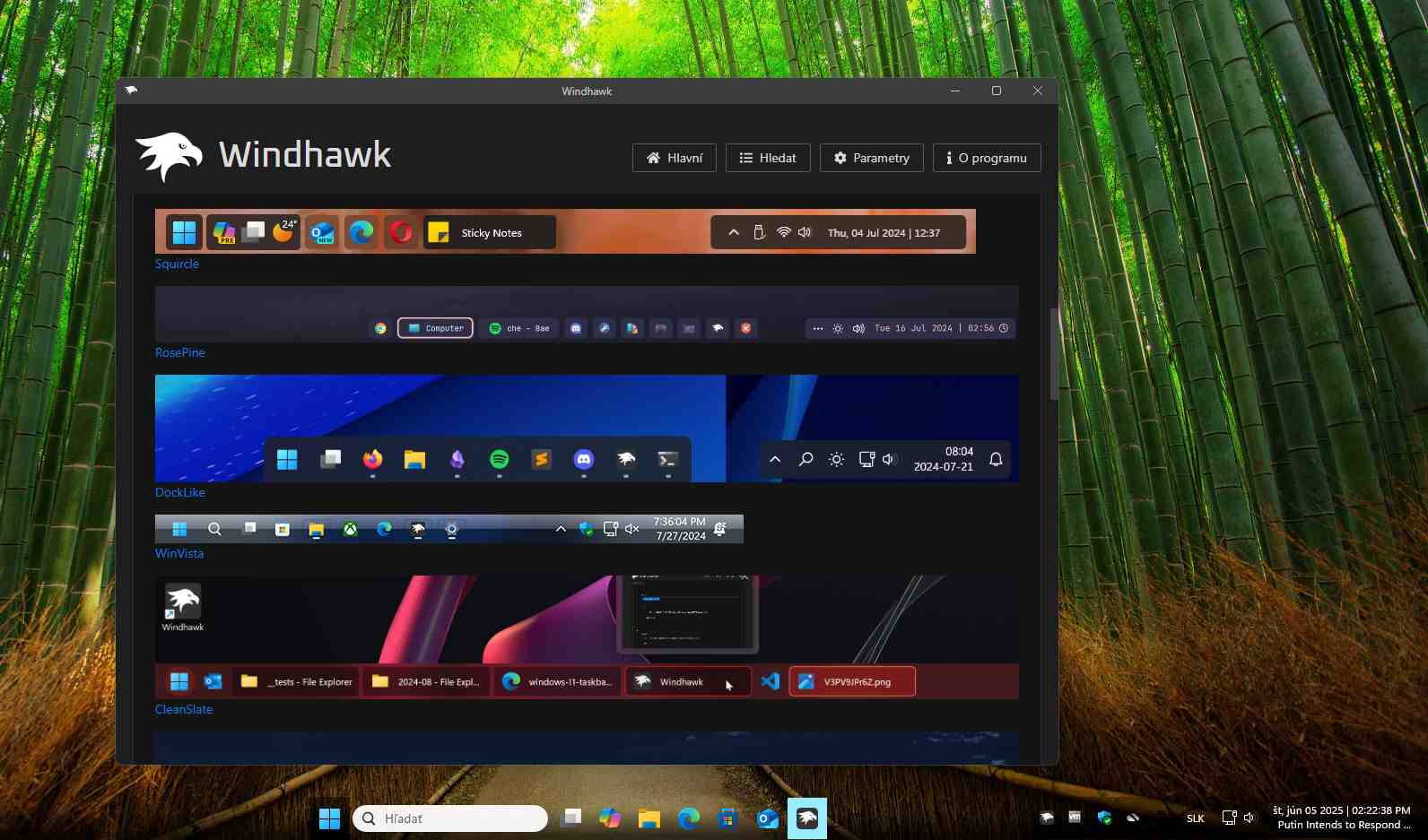This screenshot has height=840, width=1428.
Task: Open Task View from the taskbar
Action: 571,818
